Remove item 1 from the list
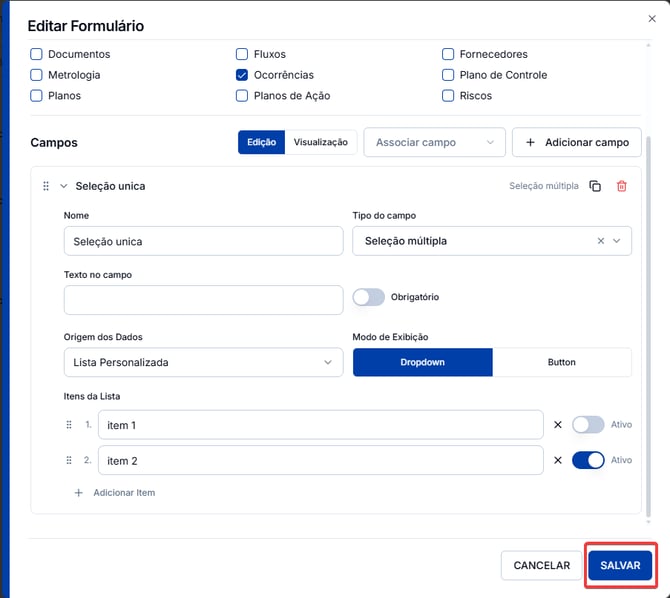670x598 pixels. [558, 425]
